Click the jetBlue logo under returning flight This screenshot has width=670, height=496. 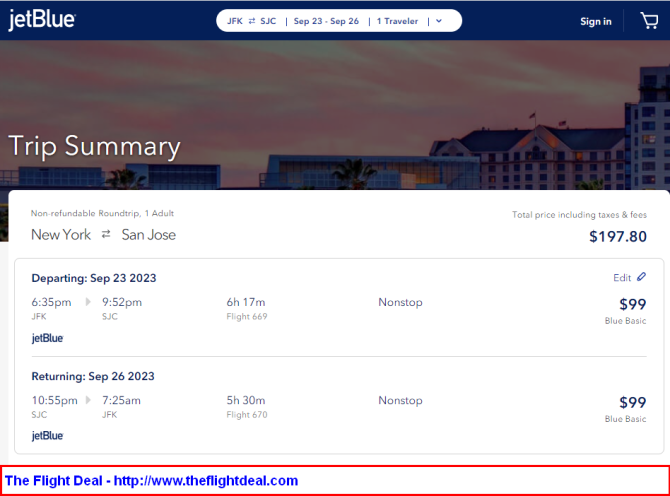tap(47, 435)
